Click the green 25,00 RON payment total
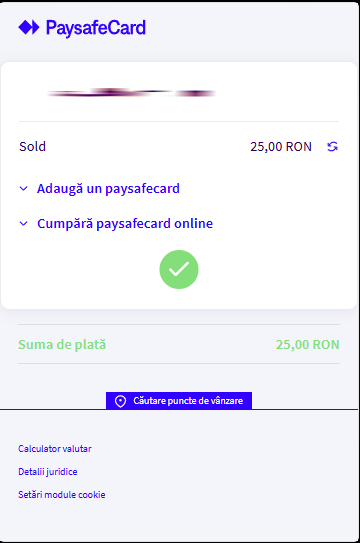Screen dimensions: 360x543 [307, 345]
